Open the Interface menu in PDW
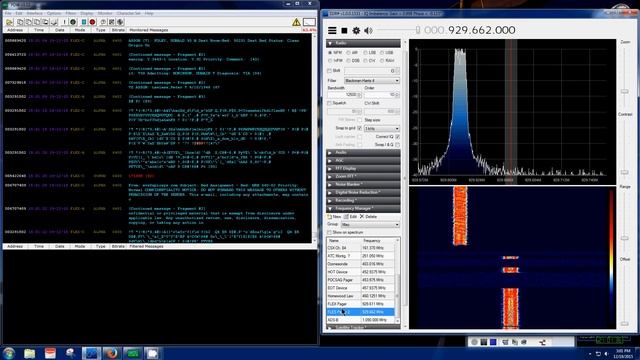 pos(35,13)
